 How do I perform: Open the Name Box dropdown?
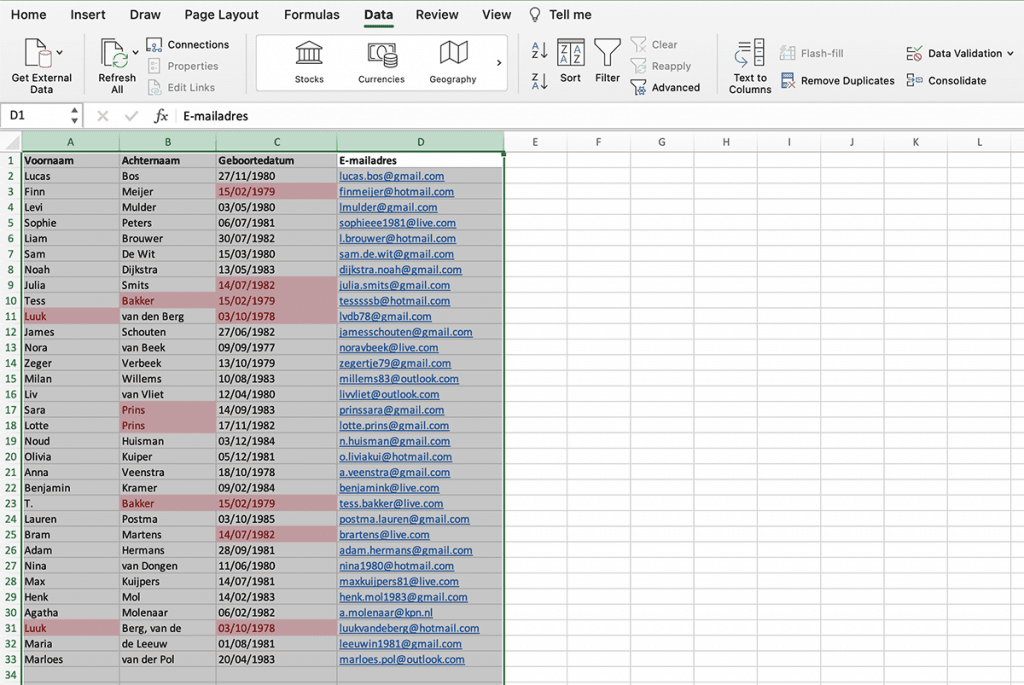coord(74,116)
